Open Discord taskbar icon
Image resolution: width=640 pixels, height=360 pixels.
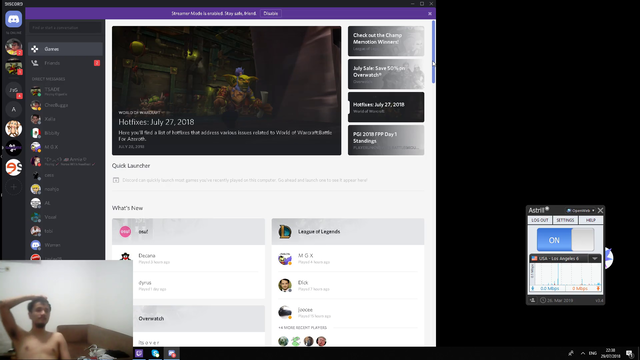coord(172,353)
